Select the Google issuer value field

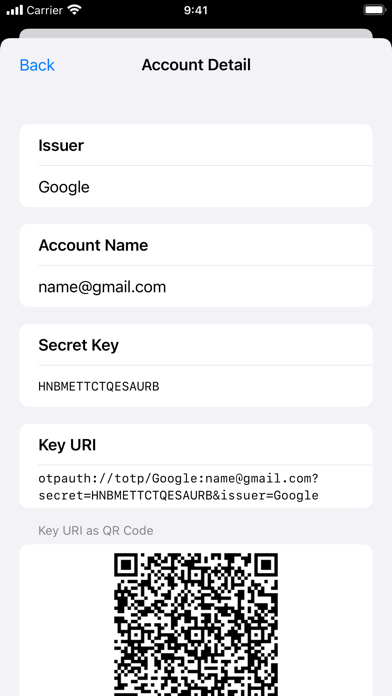pyautogui.click(x=196, y=187)
